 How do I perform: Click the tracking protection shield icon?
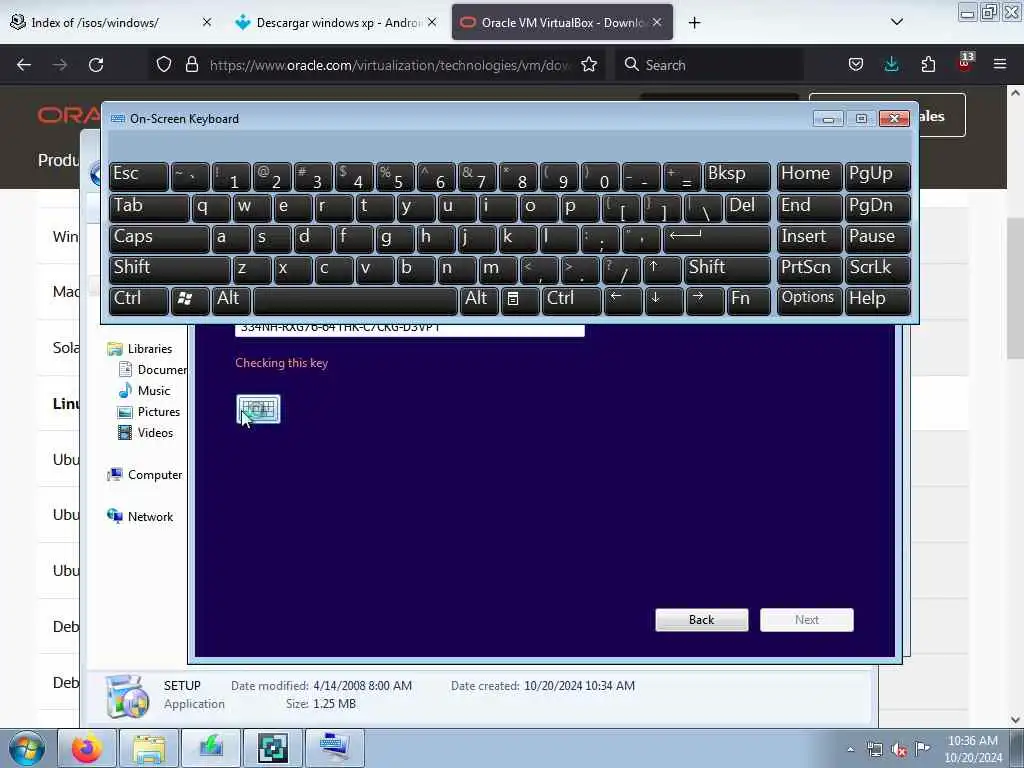click(x=164, y=65)
